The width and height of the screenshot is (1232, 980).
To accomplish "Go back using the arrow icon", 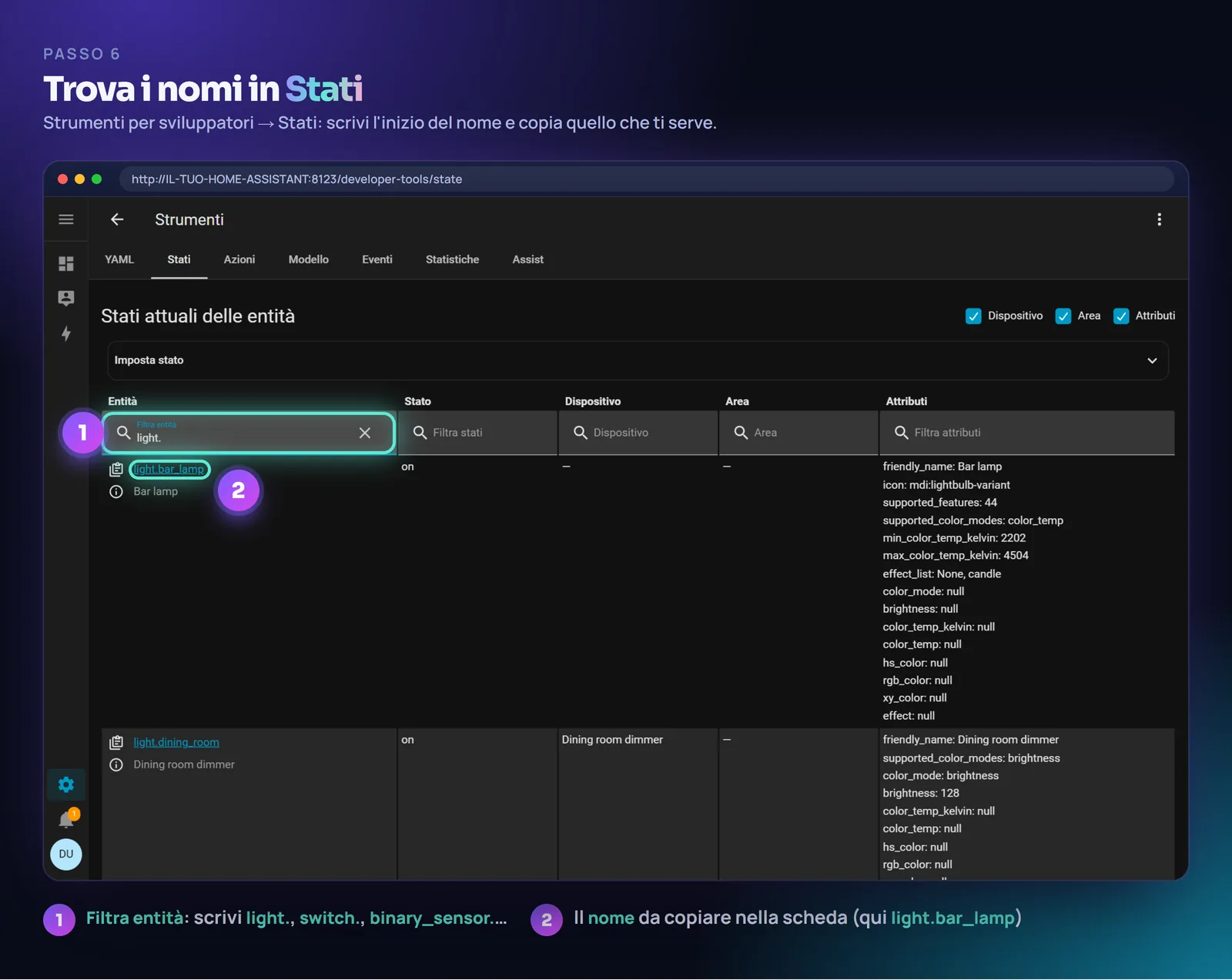I will point(117,219).
